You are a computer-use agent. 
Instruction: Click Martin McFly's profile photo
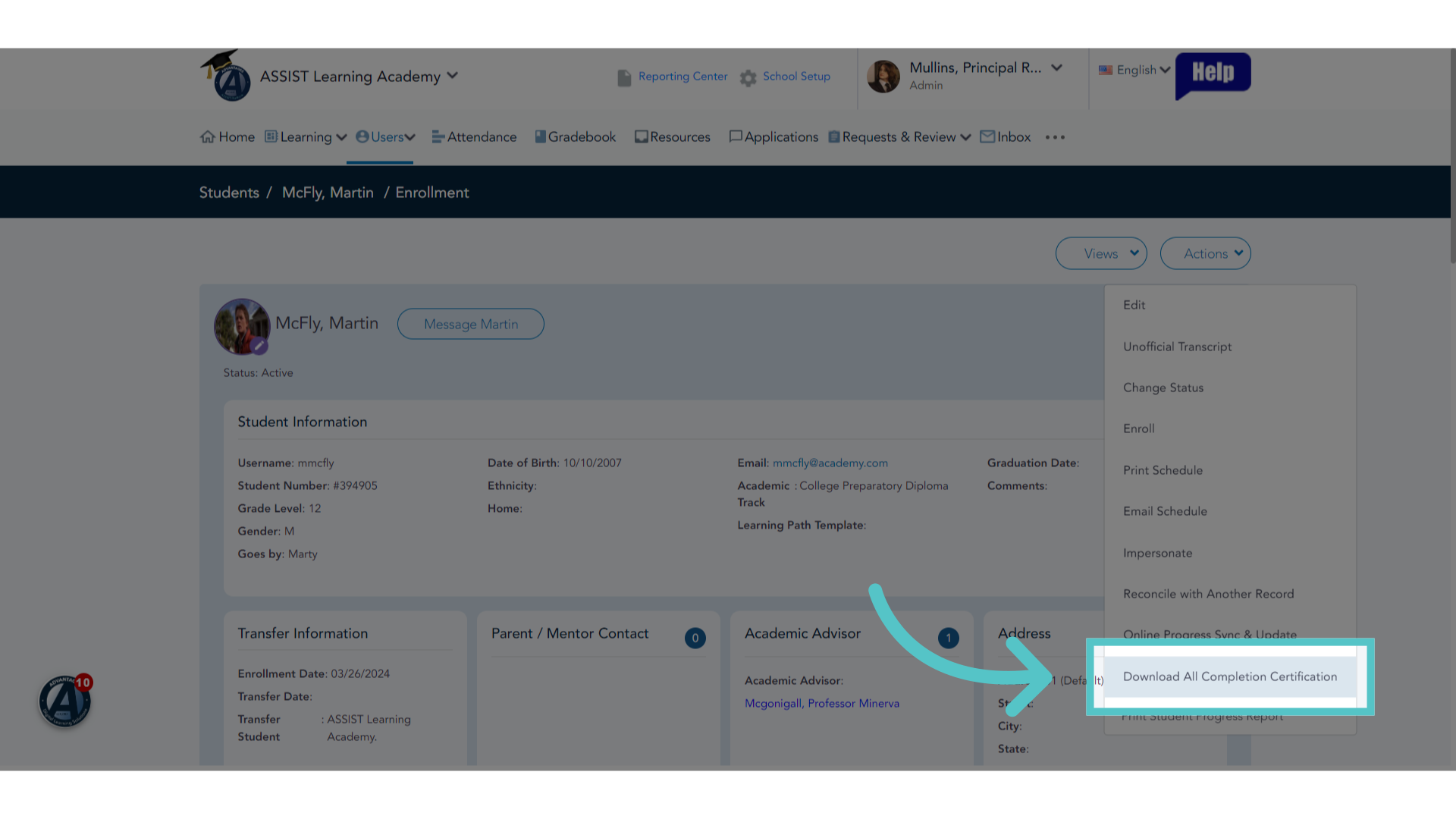(242, 326)
